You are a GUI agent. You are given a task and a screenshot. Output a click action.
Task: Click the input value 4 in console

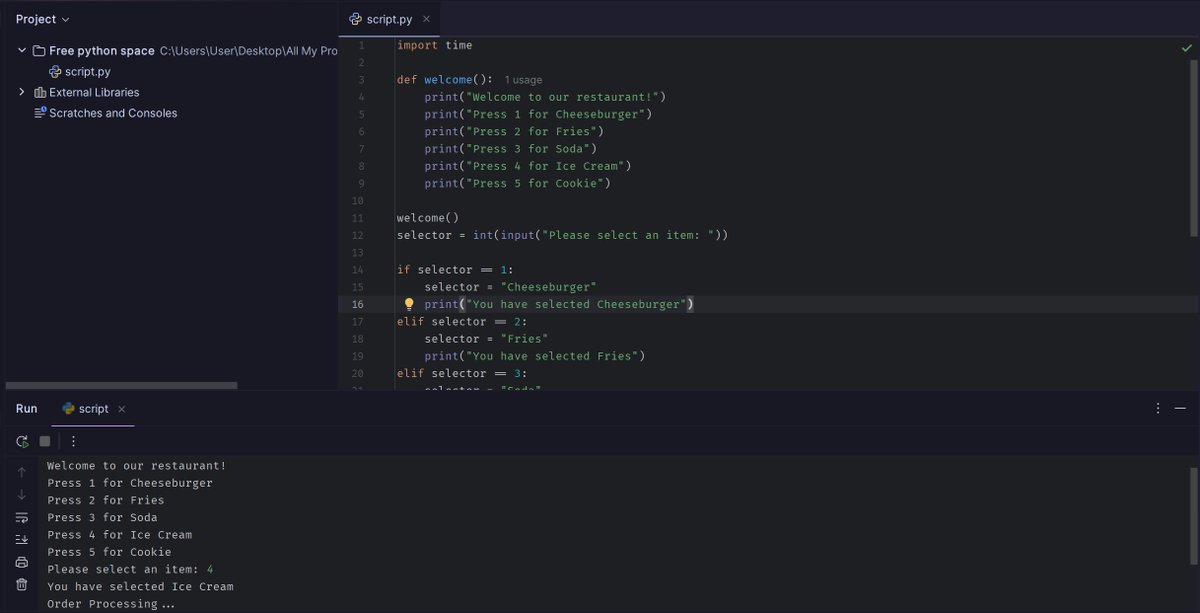210,569
